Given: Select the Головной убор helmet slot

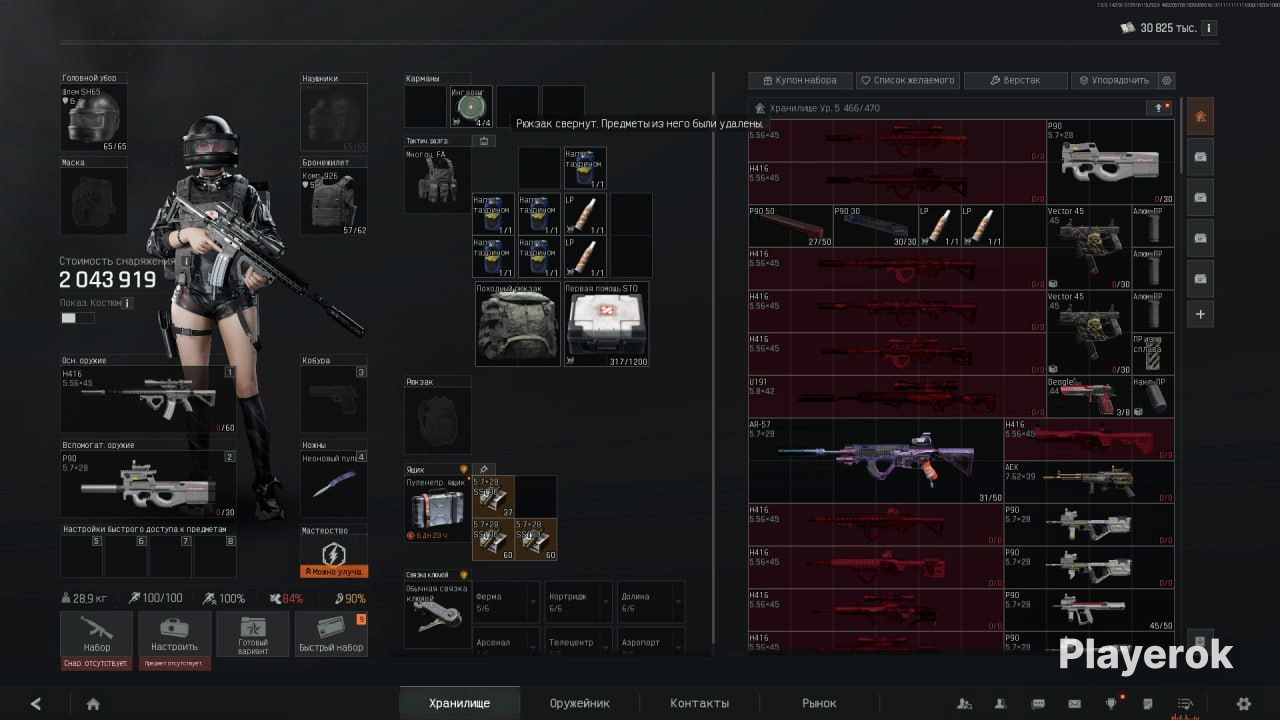Looking at the screenshot, I should 94,118.
